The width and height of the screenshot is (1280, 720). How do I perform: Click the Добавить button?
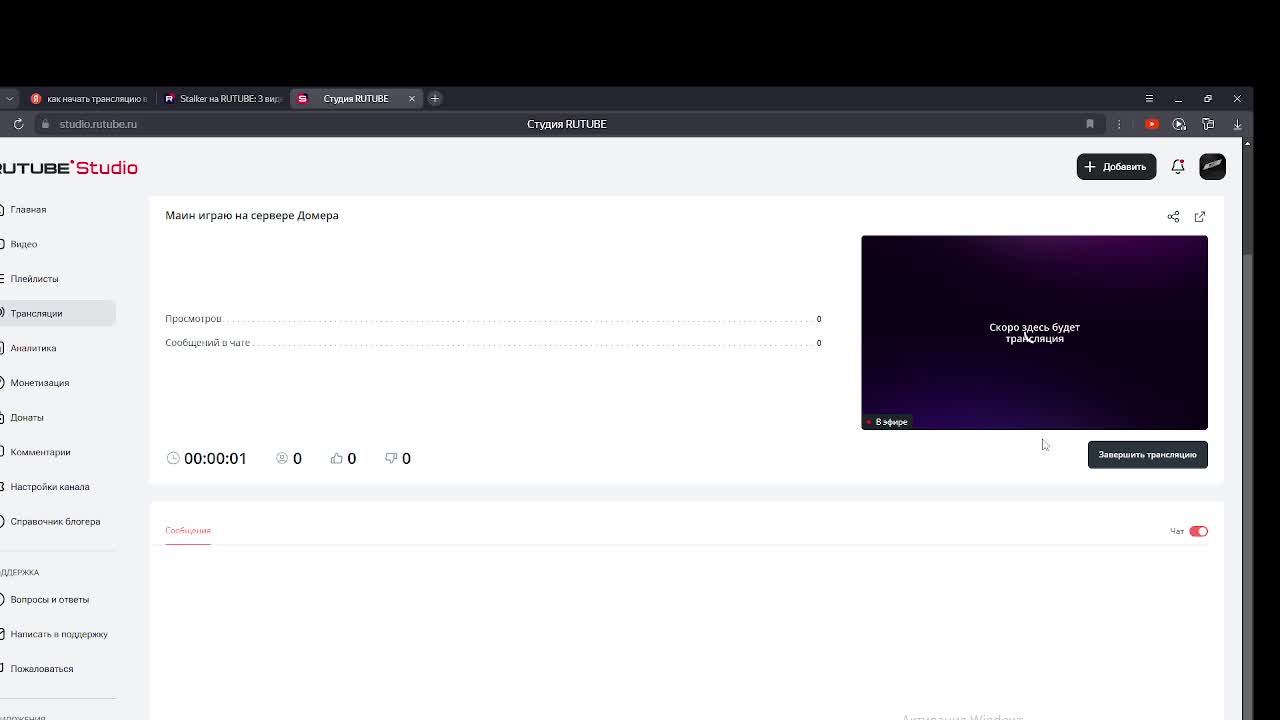[x=1116, y=166]
